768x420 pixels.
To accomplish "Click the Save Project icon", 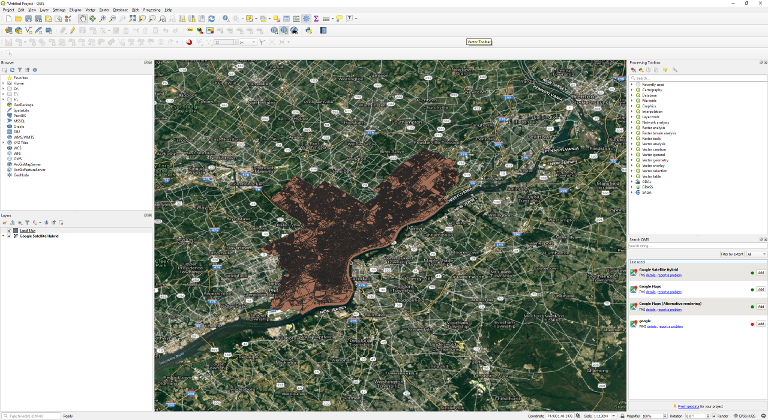I will click(29, 18).
